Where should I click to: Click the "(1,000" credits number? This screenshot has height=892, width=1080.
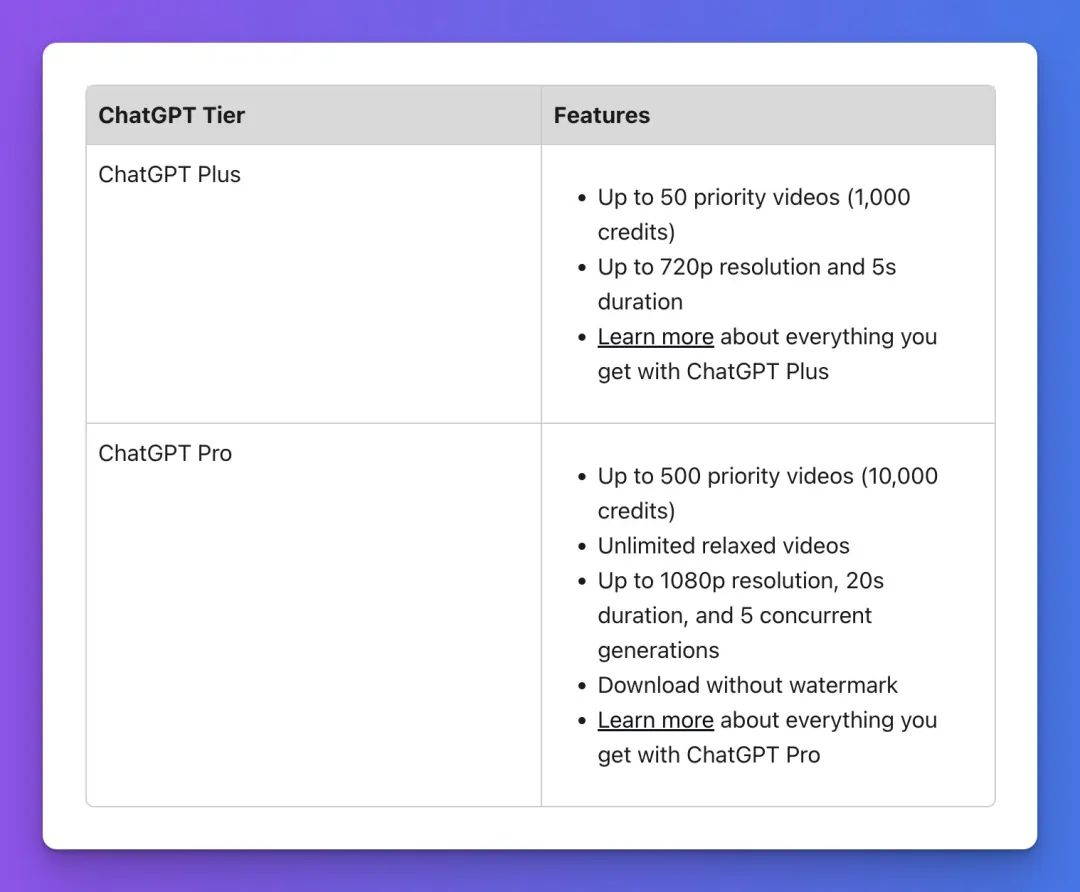(x=879, y=197)
